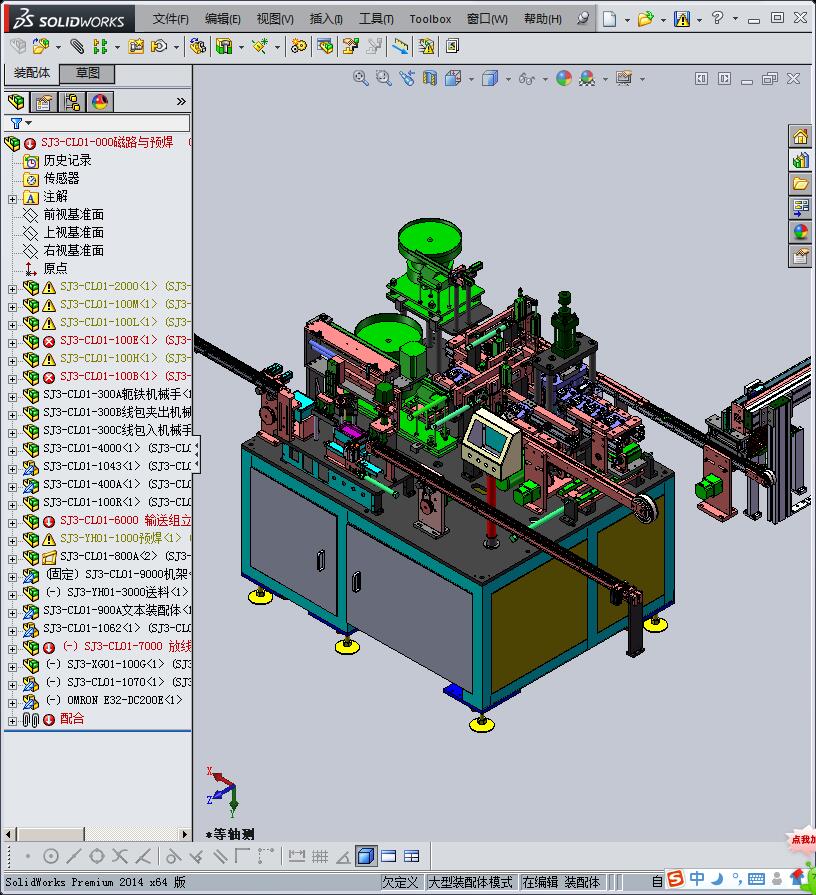Click the Previous View icon
The image size is (816, 895).
[407, 78]
